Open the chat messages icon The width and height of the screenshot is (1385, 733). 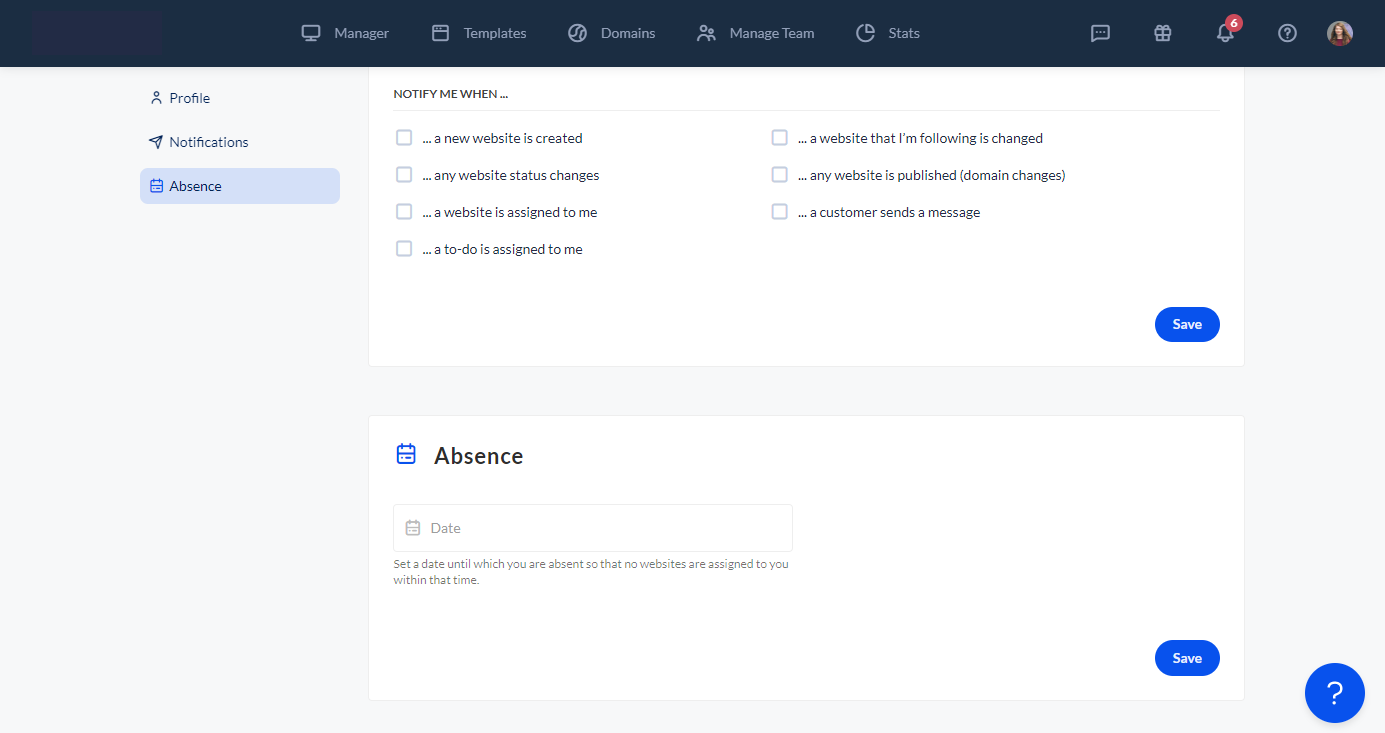[x=1100, y=33]
